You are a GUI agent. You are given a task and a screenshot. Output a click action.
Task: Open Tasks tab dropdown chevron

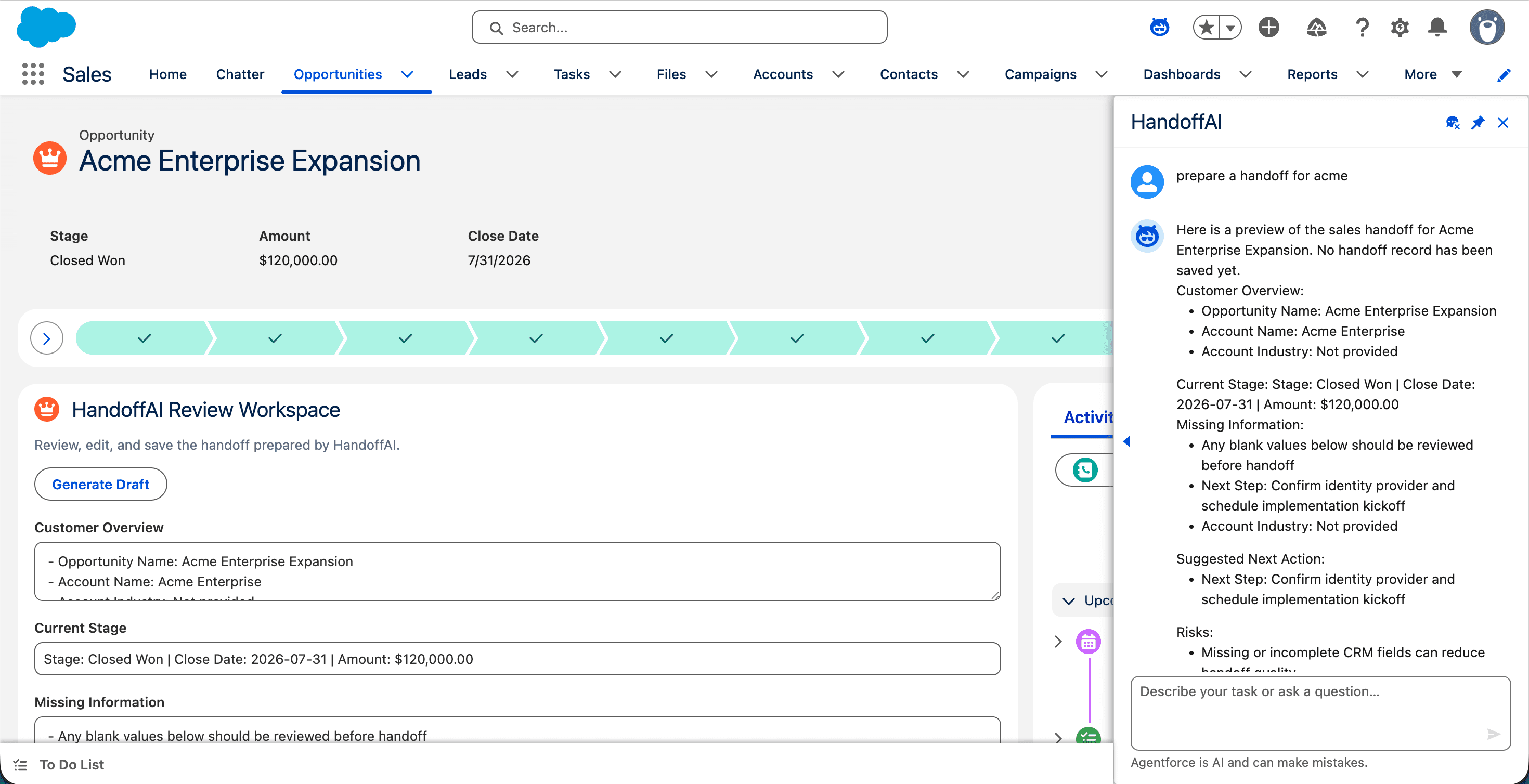[x=616, y=74]
